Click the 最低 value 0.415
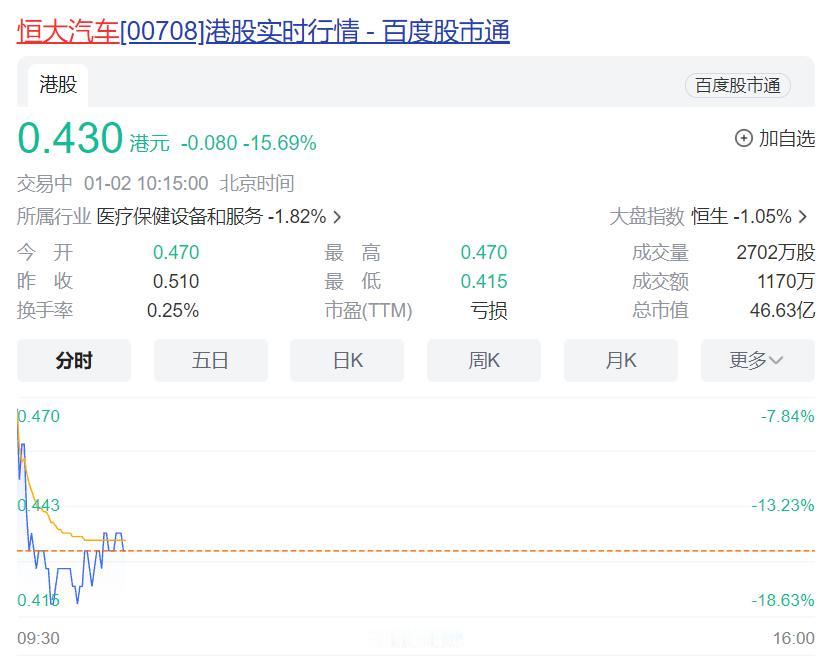The width and height of the screenshot is (836, 656). point(484,281)
